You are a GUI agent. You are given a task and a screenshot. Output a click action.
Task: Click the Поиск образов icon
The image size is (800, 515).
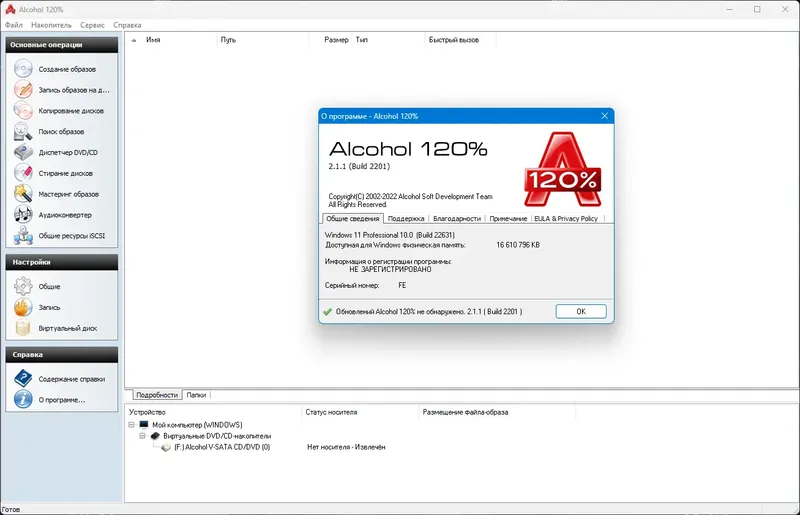coord(23,131)
